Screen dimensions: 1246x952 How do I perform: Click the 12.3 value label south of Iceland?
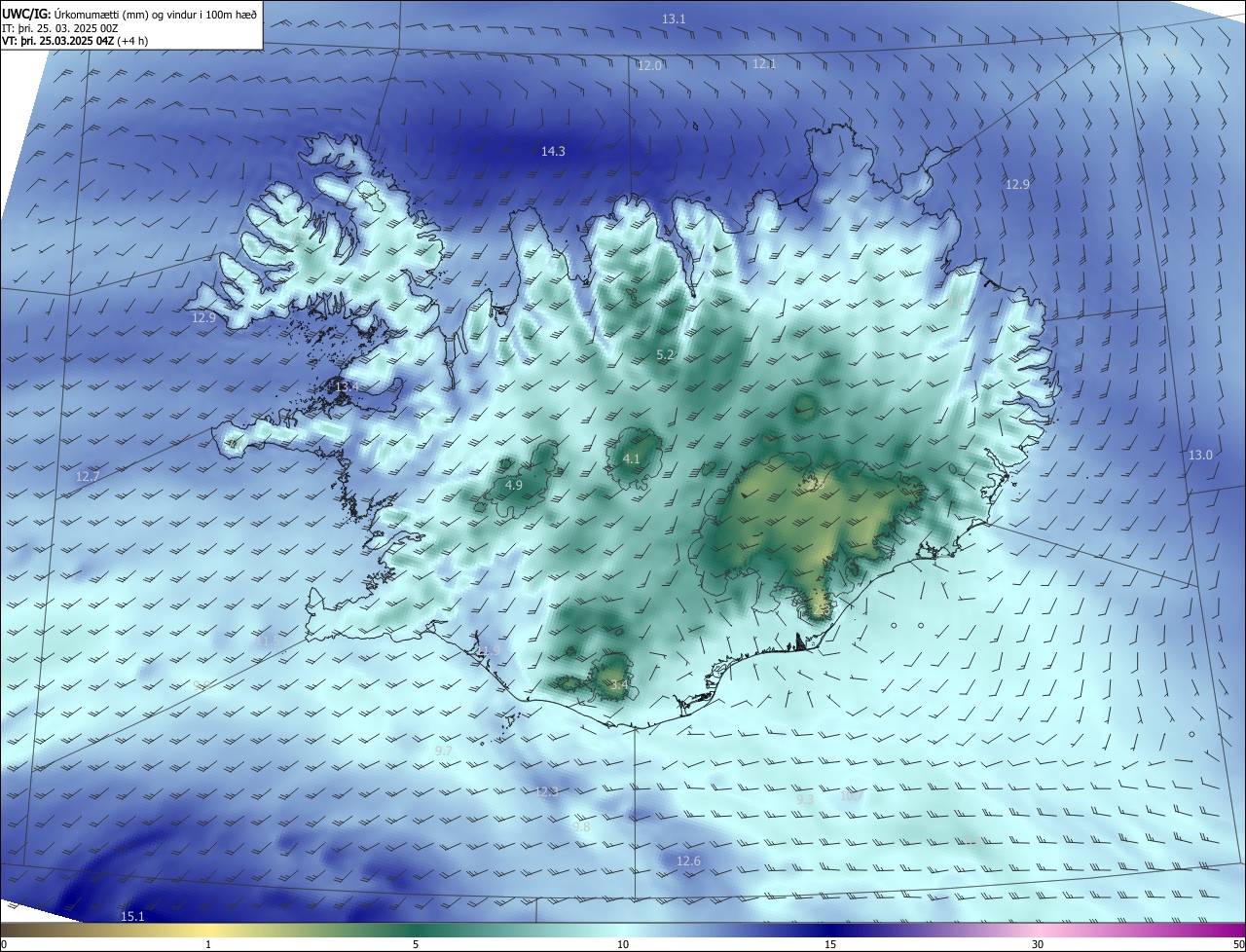(547, 791)
